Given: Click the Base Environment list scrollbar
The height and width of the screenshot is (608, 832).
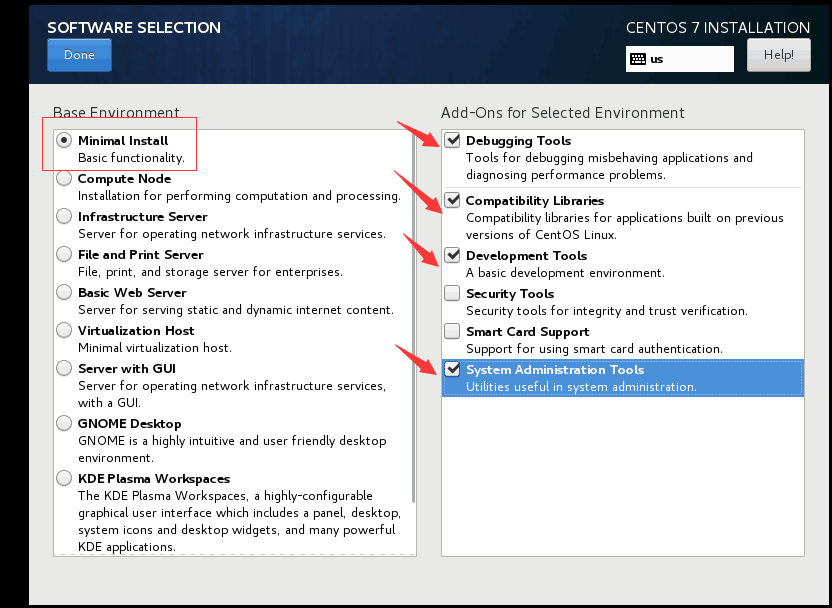Looking at the screenshot, I should (413, 318).
